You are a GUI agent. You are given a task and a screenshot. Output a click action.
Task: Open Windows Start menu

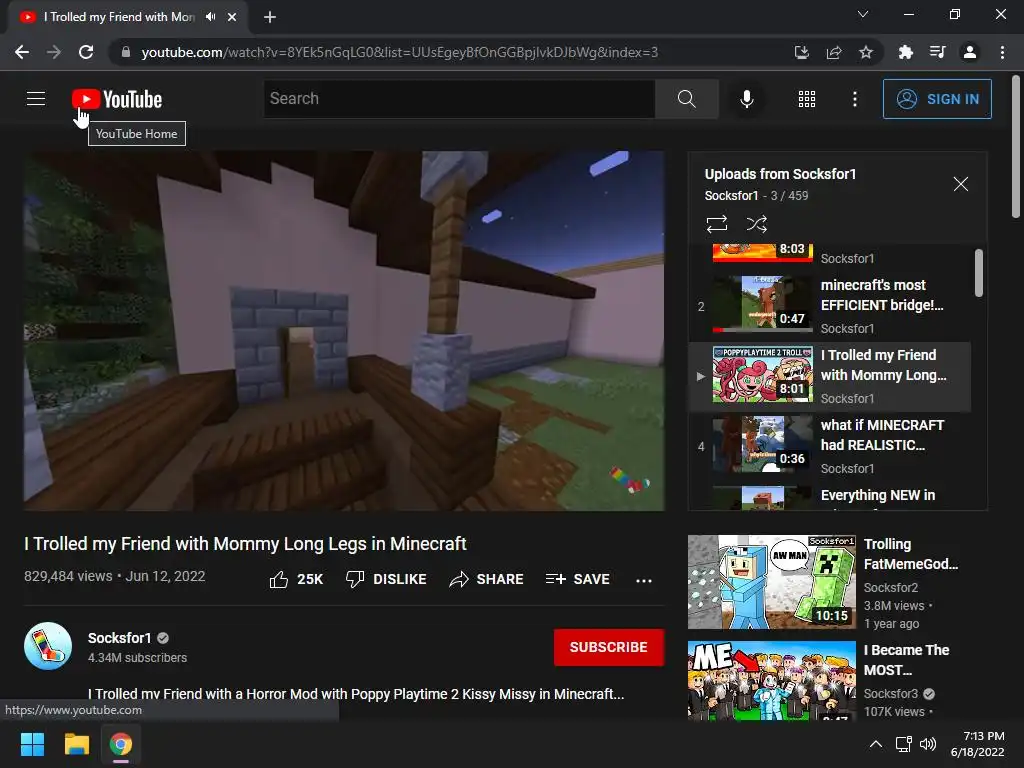point(32,744)
